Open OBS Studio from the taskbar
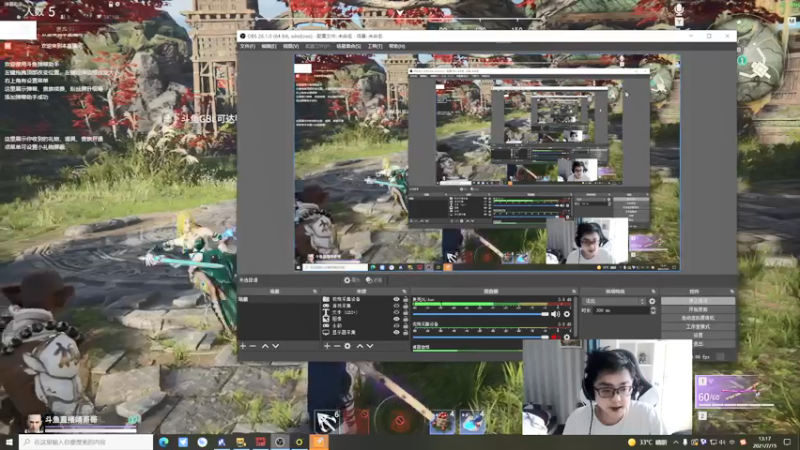Screen dimensions: 800x450 280,442
